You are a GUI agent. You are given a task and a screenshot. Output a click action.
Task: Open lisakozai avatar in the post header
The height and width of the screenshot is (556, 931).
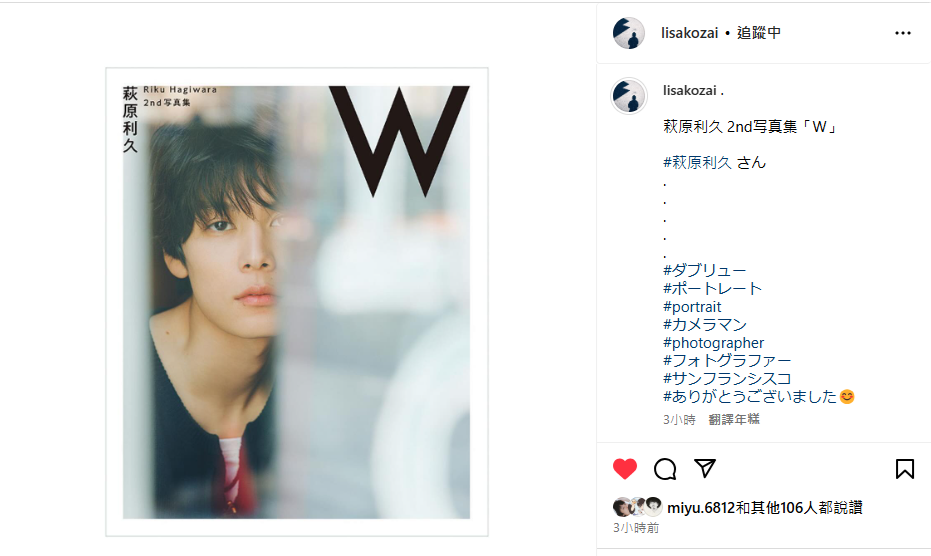click(629, 33)
